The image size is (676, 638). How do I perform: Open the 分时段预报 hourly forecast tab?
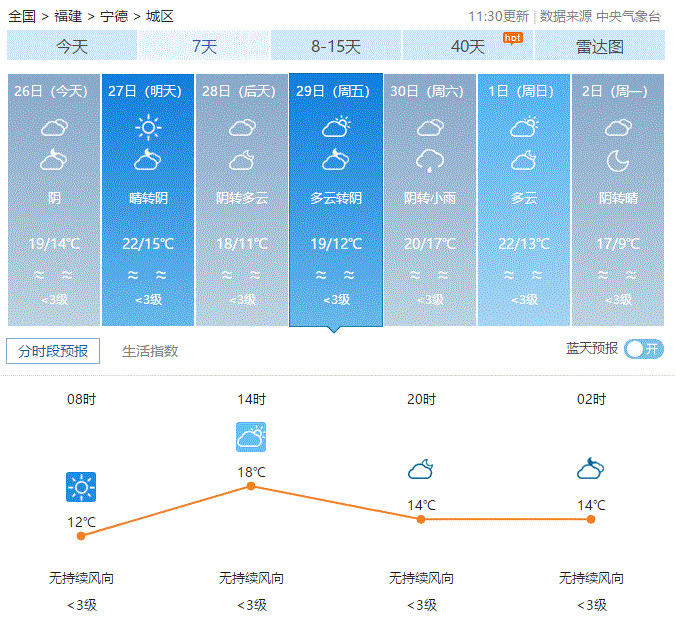(x=53, y=351)
